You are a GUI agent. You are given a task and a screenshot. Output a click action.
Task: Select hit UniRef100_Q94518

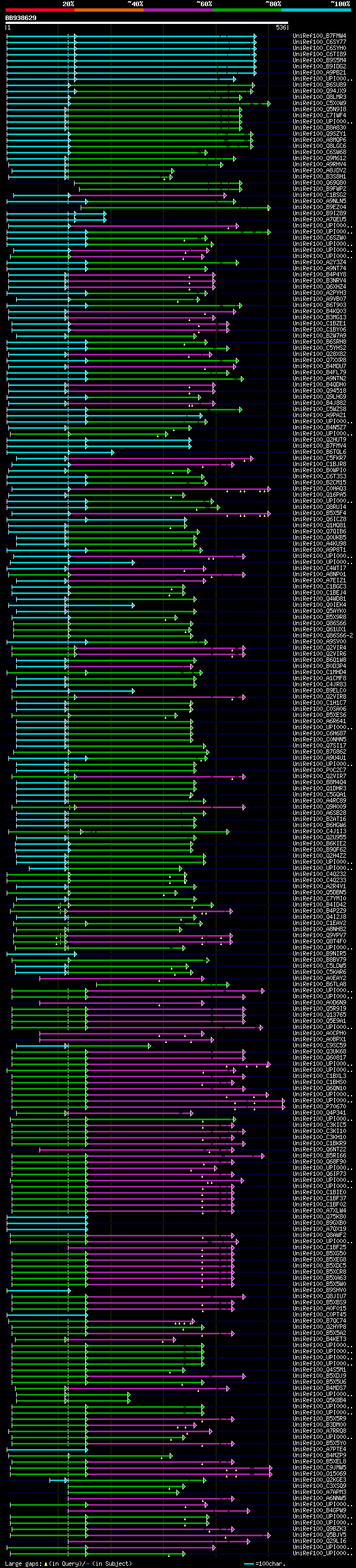coord(319,391)
